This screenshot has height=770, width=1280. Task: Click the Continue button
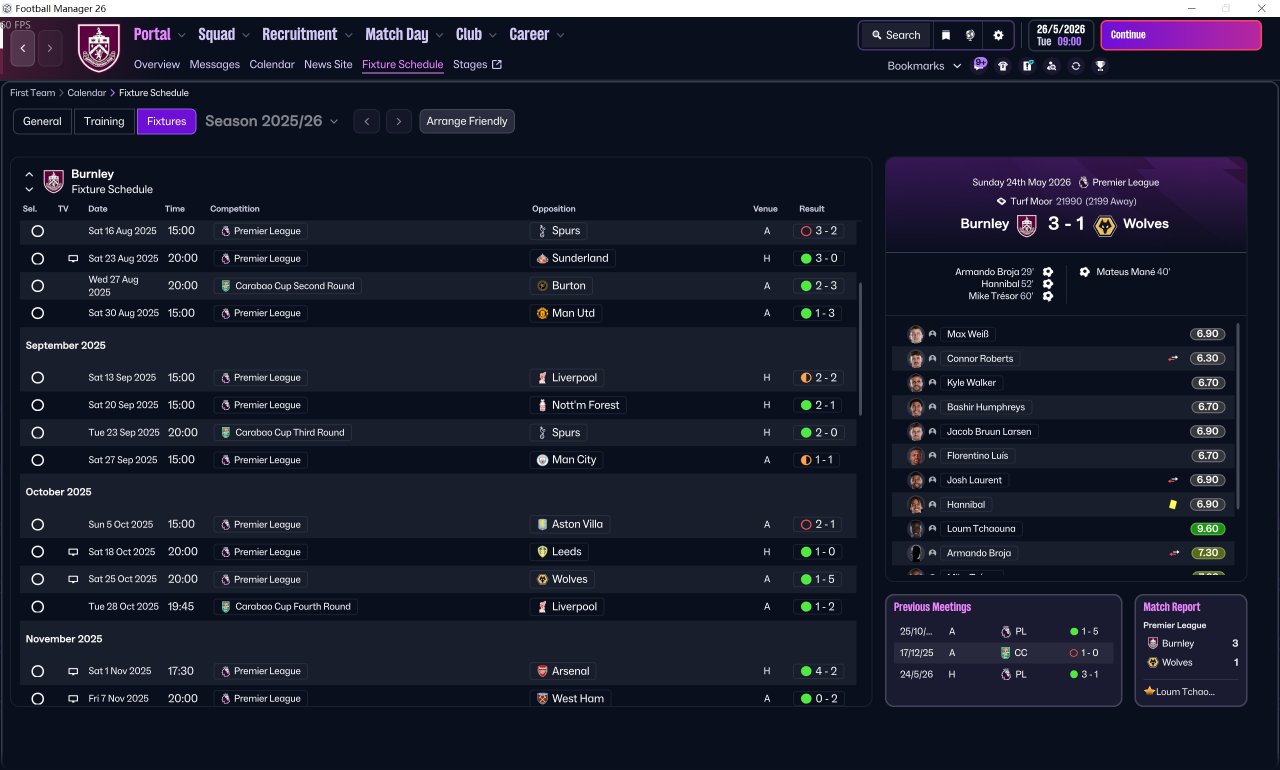point(1181,35)
